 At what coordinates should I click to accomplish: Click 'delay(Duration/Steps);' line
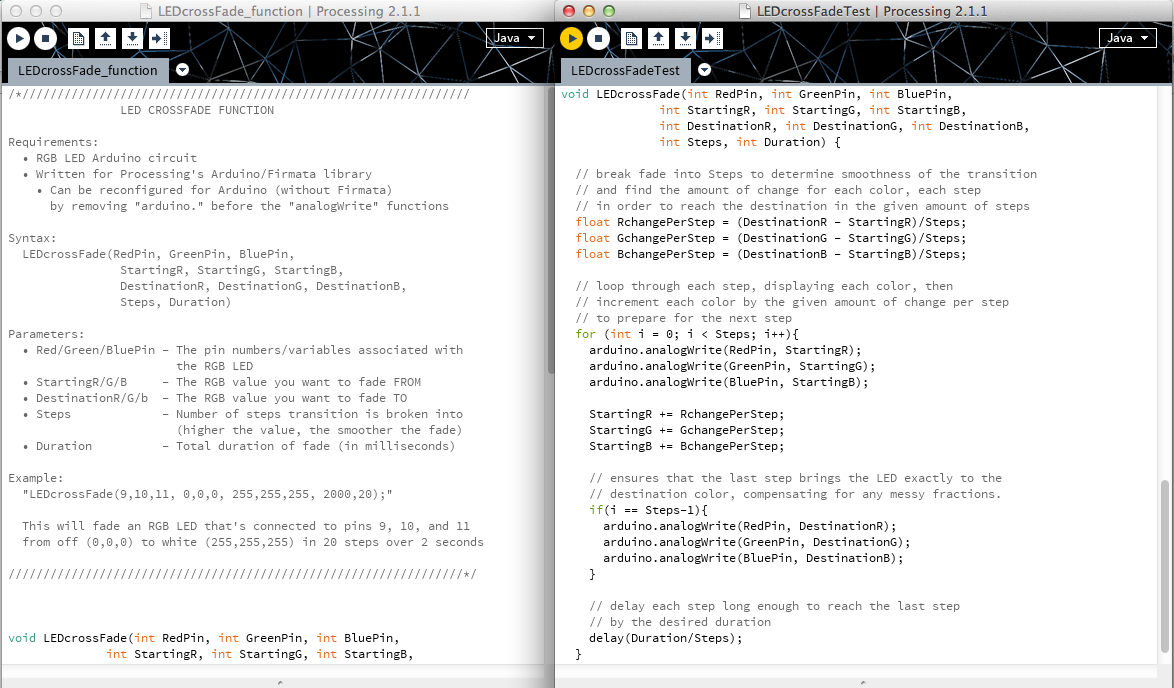pyautogui.click(x=666, y=639)
